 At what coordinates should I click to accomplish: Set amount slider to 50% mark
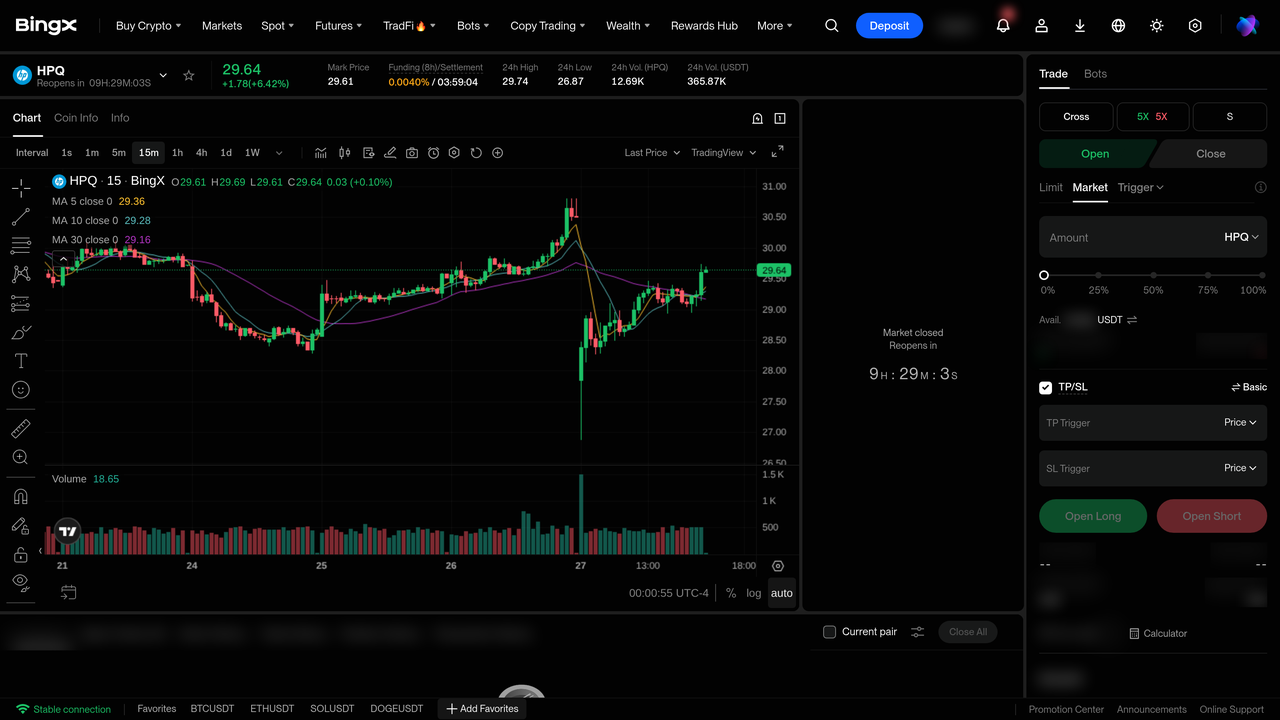1153,275
